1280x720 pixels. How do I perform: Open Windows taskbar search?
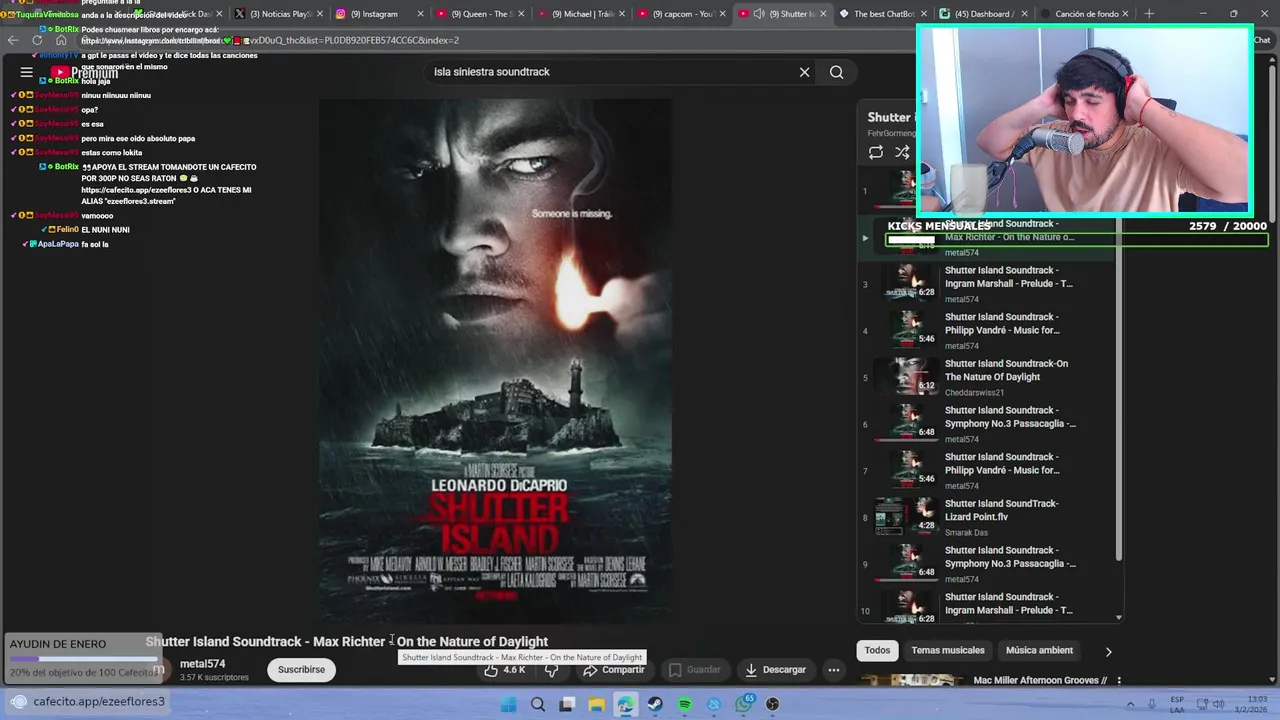pyautogui.click(x=538, y=704)
